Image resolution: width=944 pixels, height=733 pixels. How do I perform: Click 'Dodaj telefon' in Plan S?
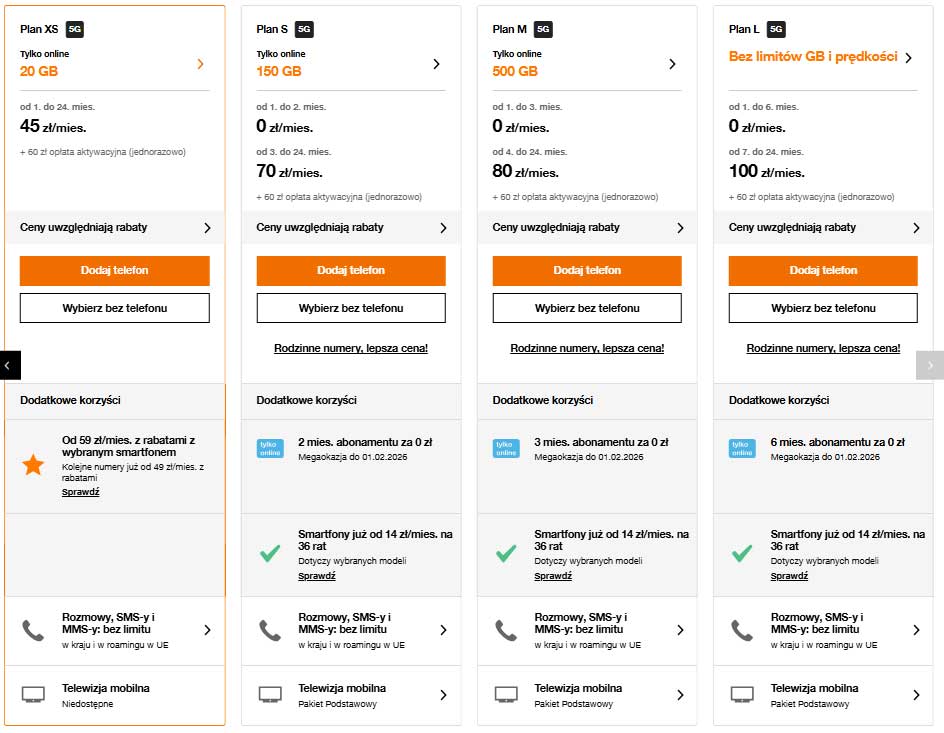click(350, 270)
